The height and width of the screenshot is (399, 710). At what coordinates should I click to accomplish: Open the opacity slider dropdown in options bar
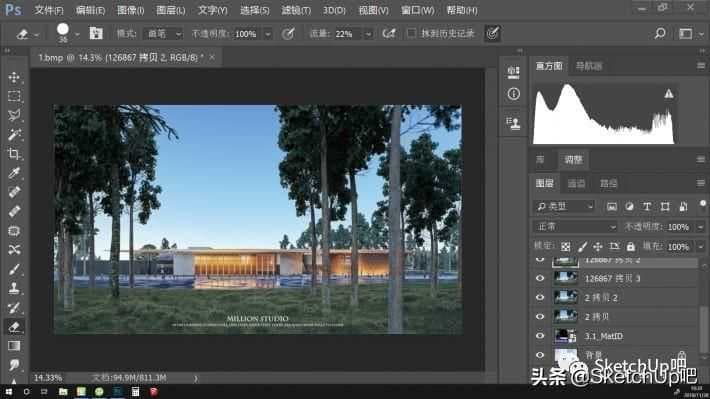pos(268,34)
